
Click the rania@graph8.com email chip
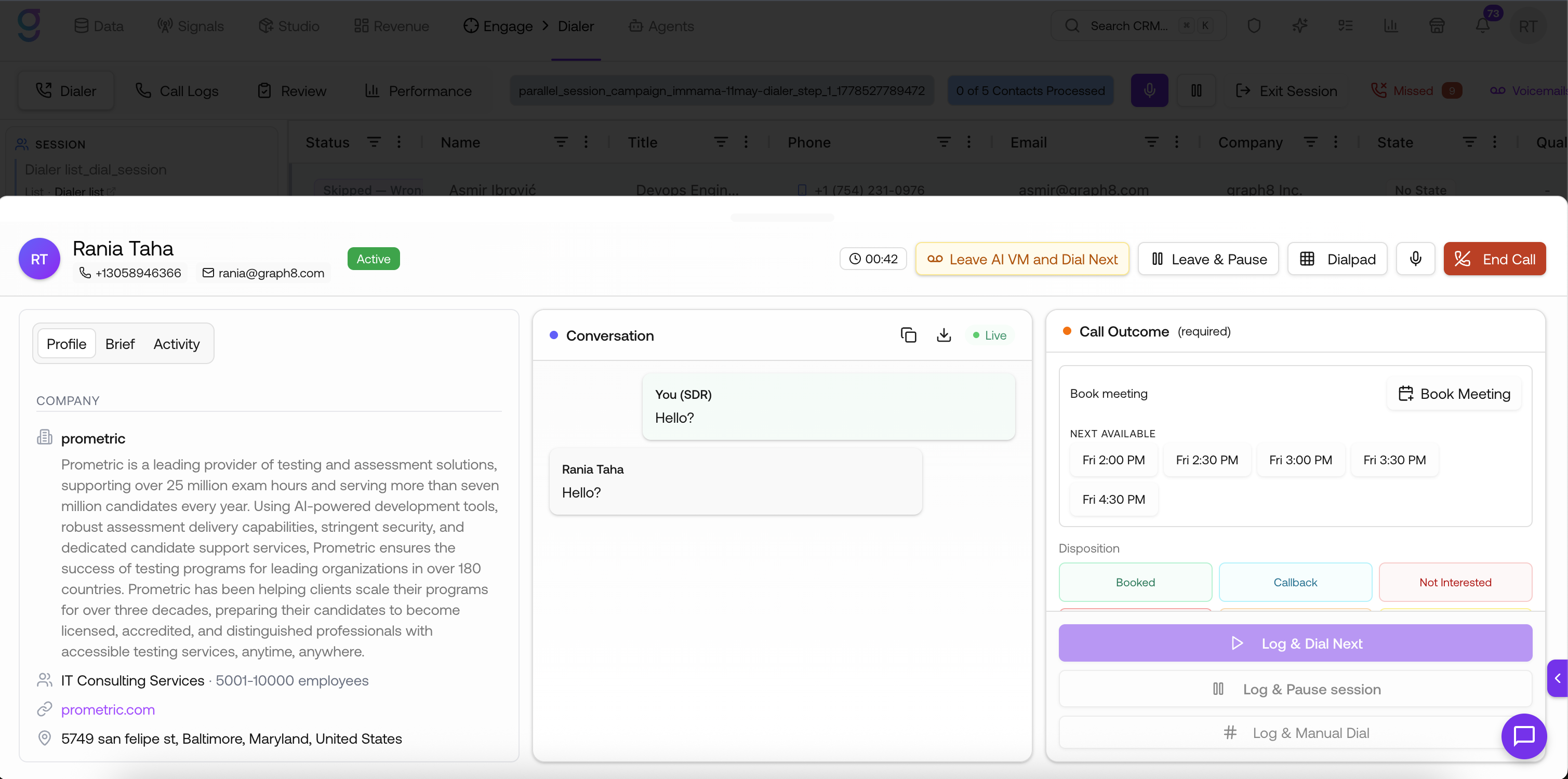point(263,273)
